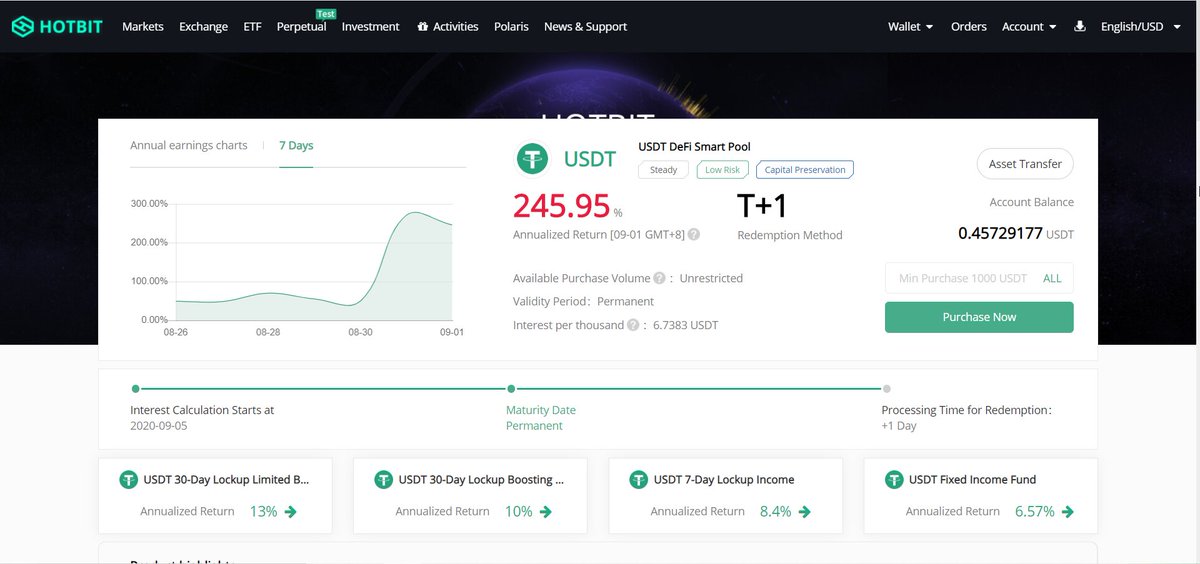The image size is (1200, 564).
Task: Click the Interest Calculation Starts timeline dot
Action: pyautogui.click(x=135, y=388)
